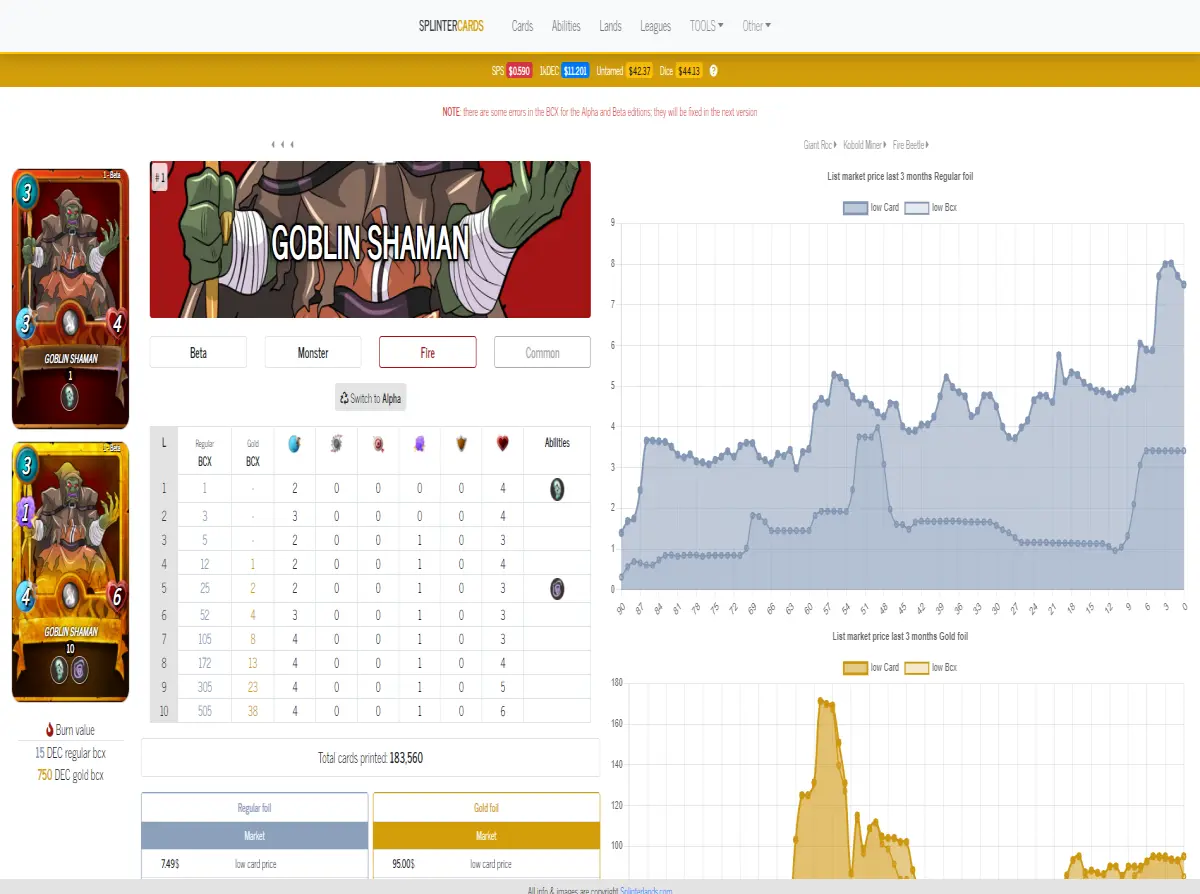Click Regular foil chart title
This screenshot has height=894, width=1200.
click(x=900, y=177)
